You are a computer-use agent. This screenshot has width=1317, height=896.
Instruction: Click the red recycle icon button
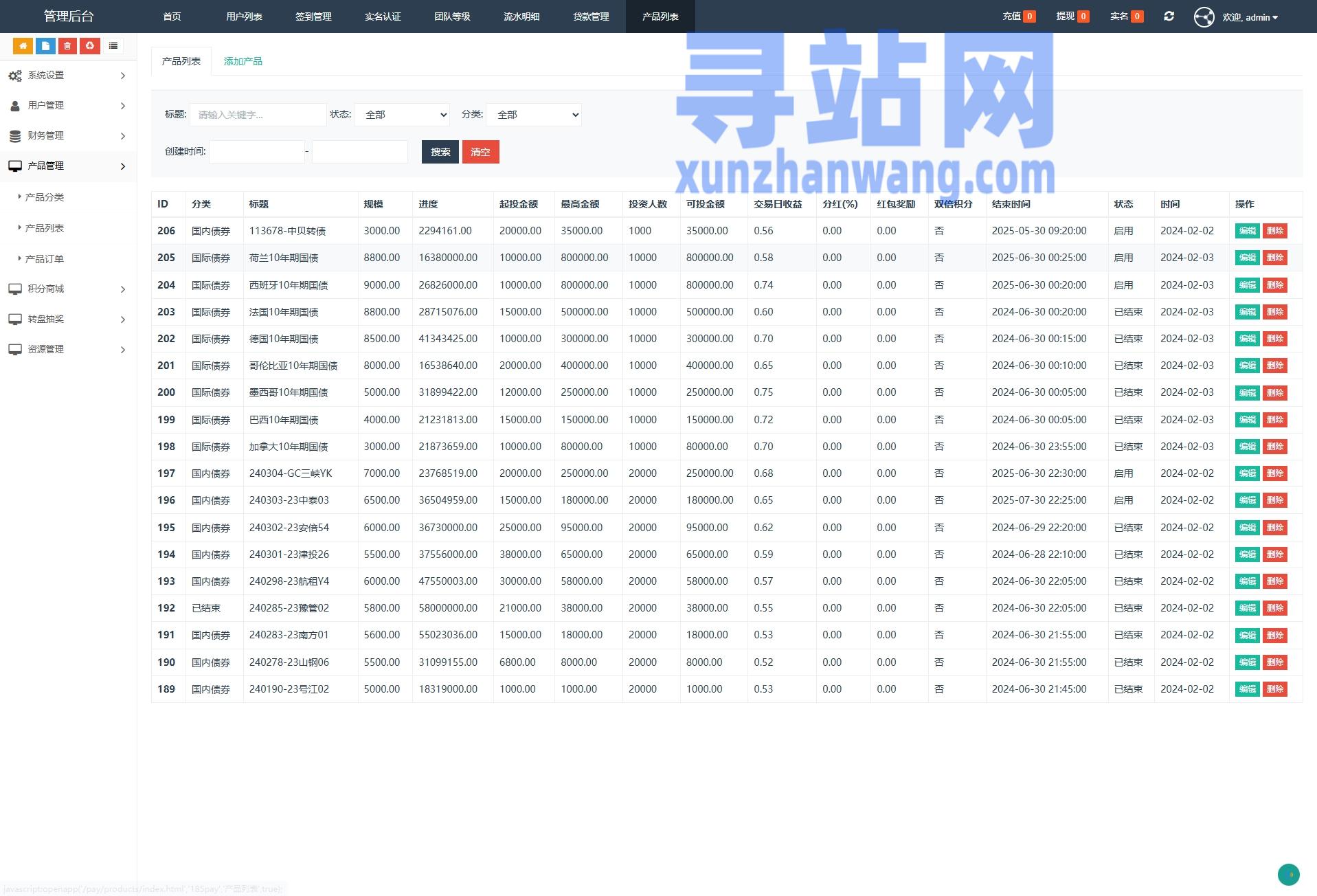pos(90,46)
